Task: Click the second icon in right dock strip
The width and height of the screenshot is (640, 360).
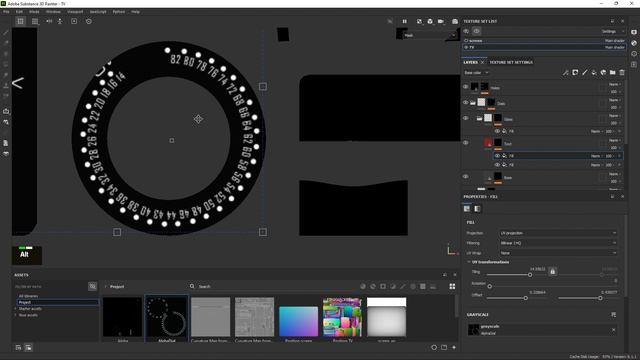Action: click(634, 43)
